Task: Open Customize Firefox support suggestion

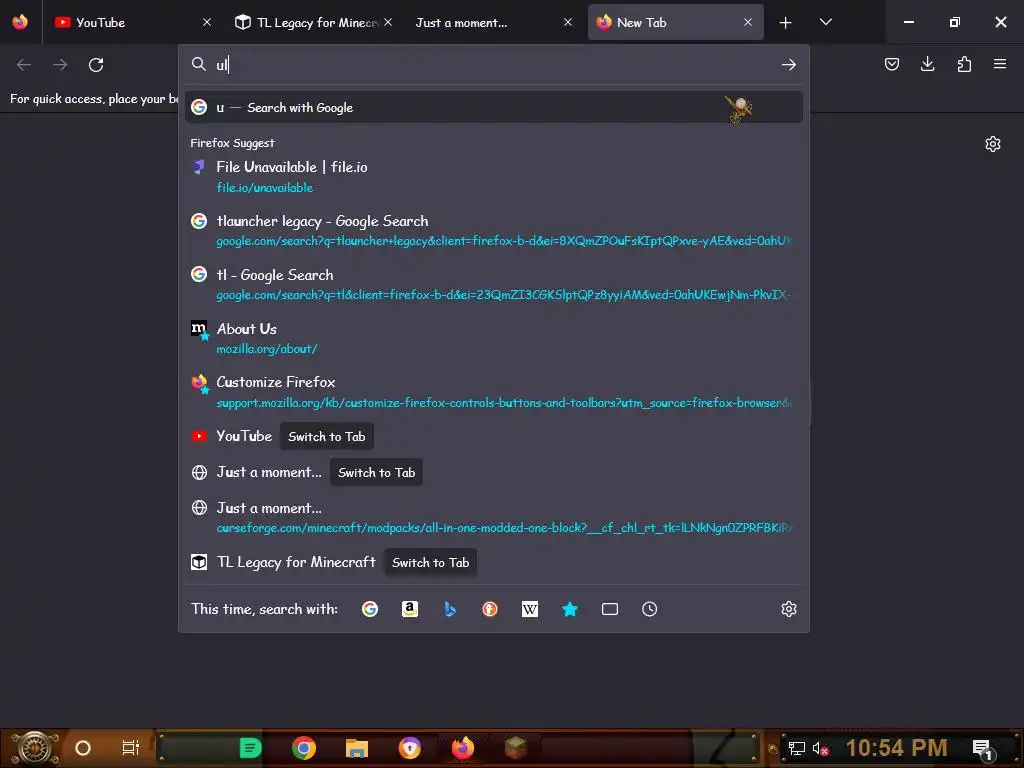Action: click(494, 392)
